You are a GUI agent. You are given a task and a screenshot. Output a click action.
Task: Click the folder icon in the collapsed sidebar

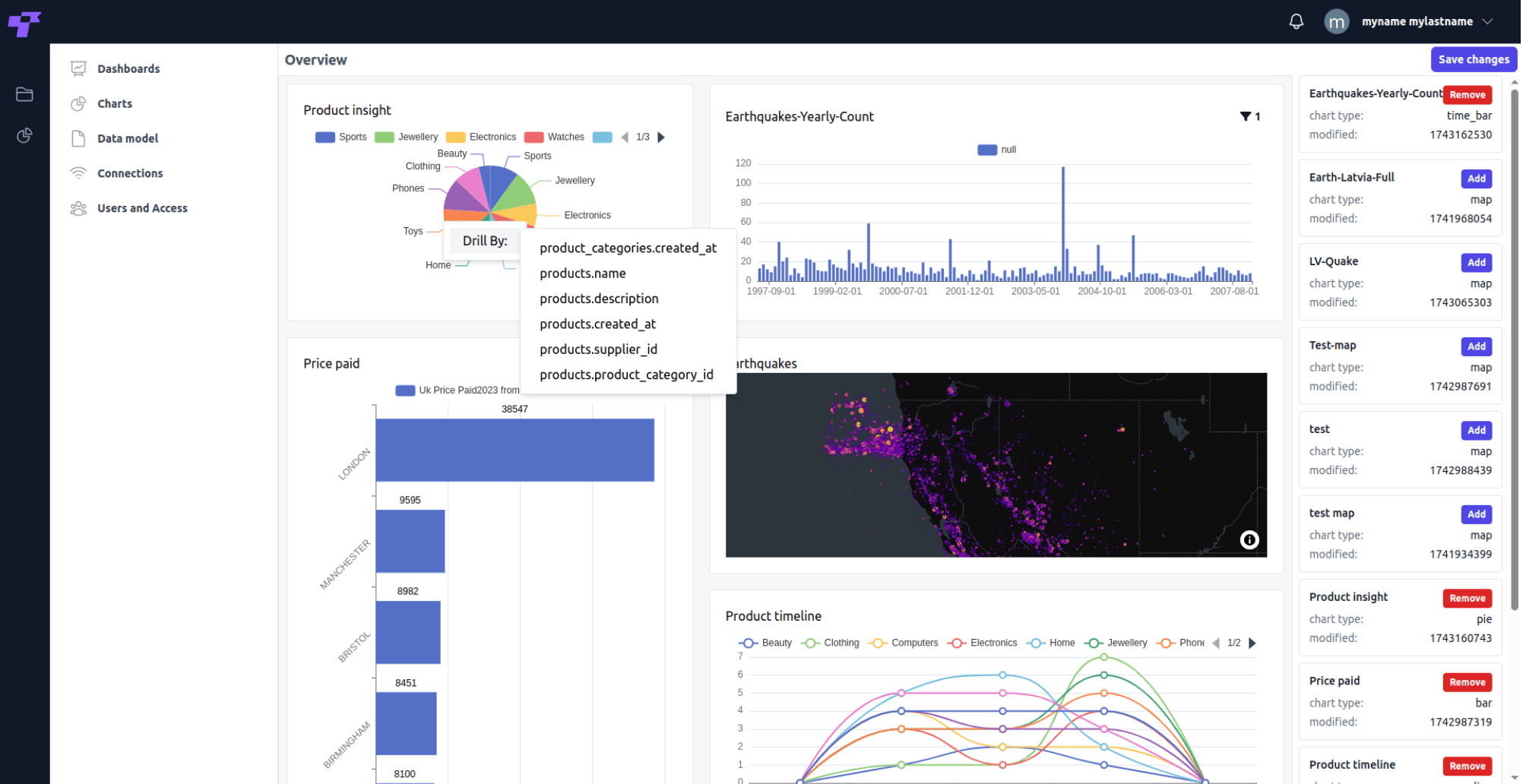[24, 94]
